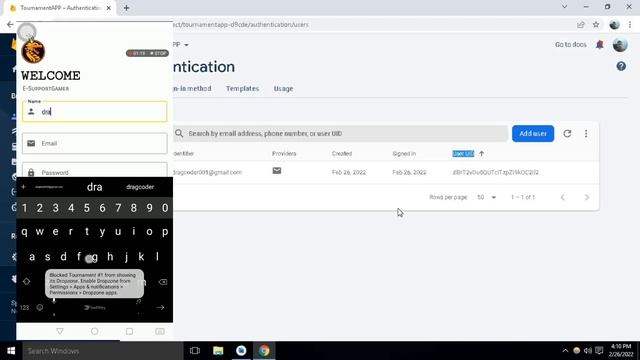The image size is (640, 360).
Task: Show hidden system tray icons
Action: pos(565,351)
